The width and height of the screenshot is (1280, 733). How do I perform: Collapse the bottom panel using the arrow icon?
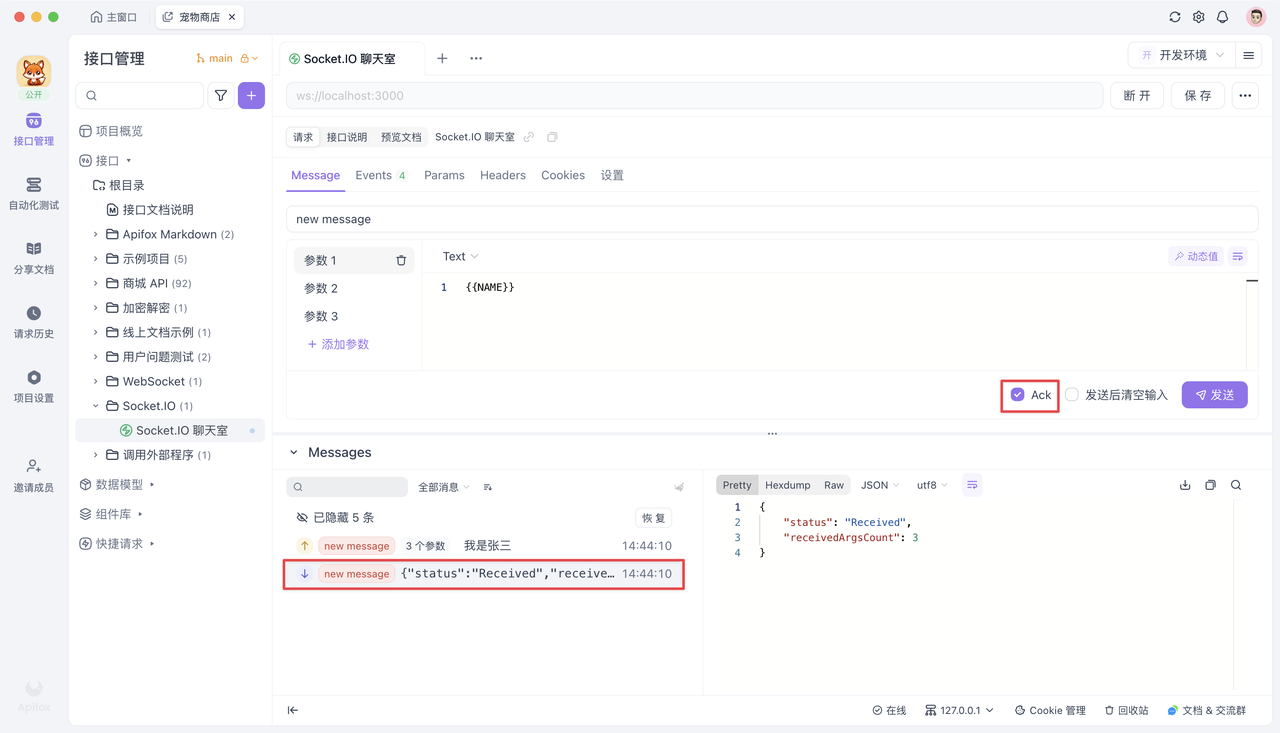293,710
